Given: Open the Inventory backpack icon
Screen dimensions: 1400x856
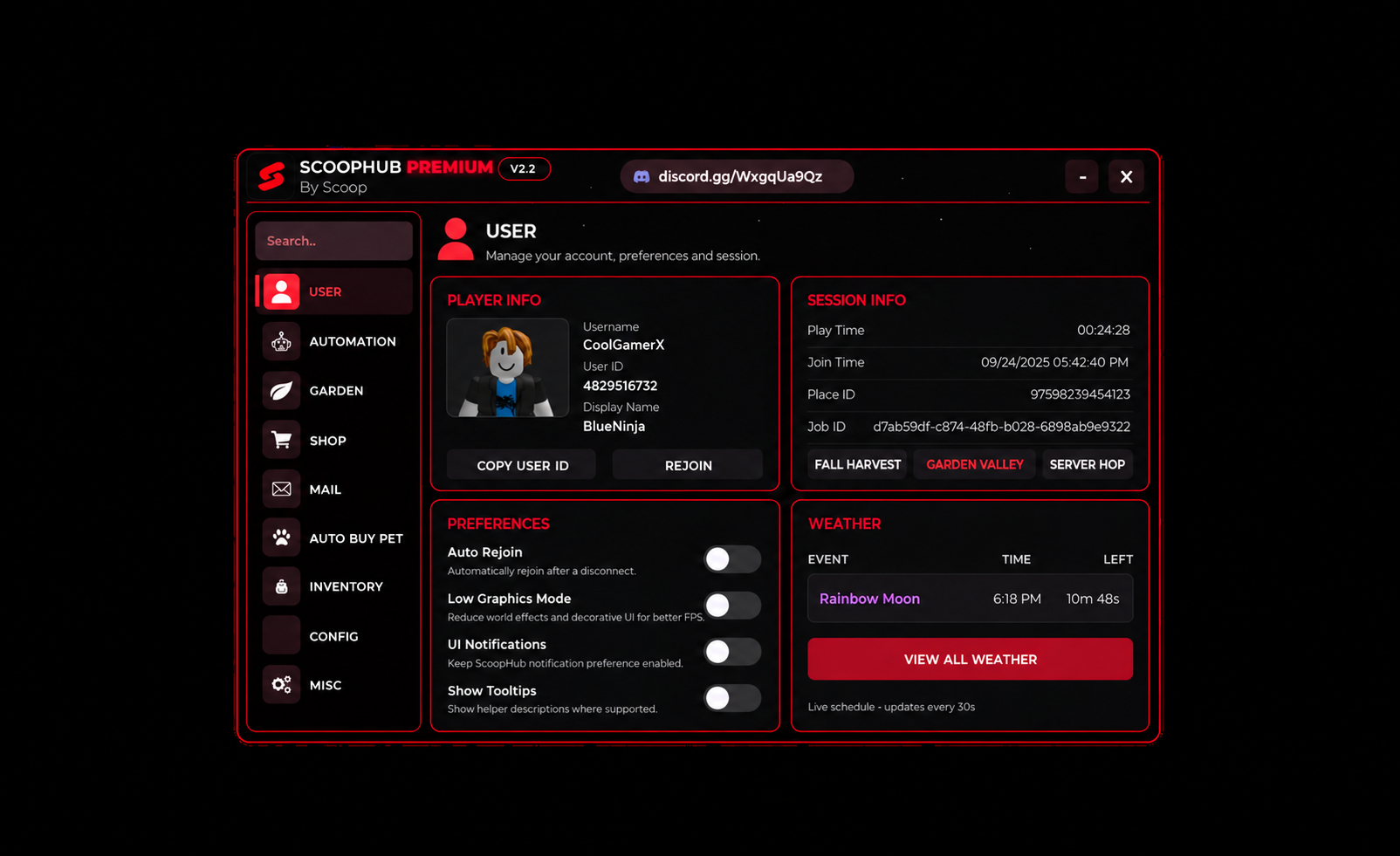Looking at the screenshot, I should (x=281, y=586).
